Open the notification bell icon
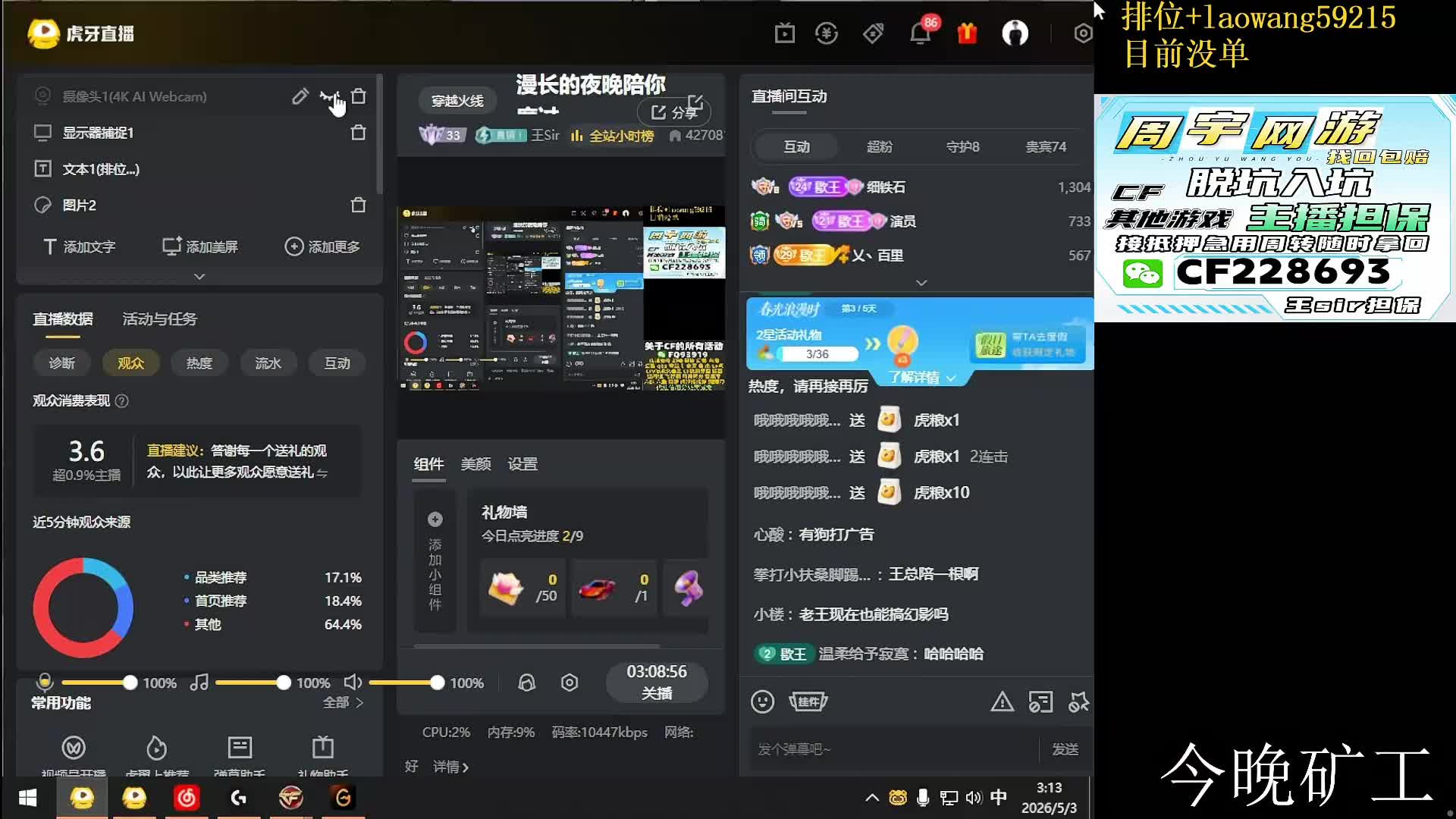 click(920, 33)
